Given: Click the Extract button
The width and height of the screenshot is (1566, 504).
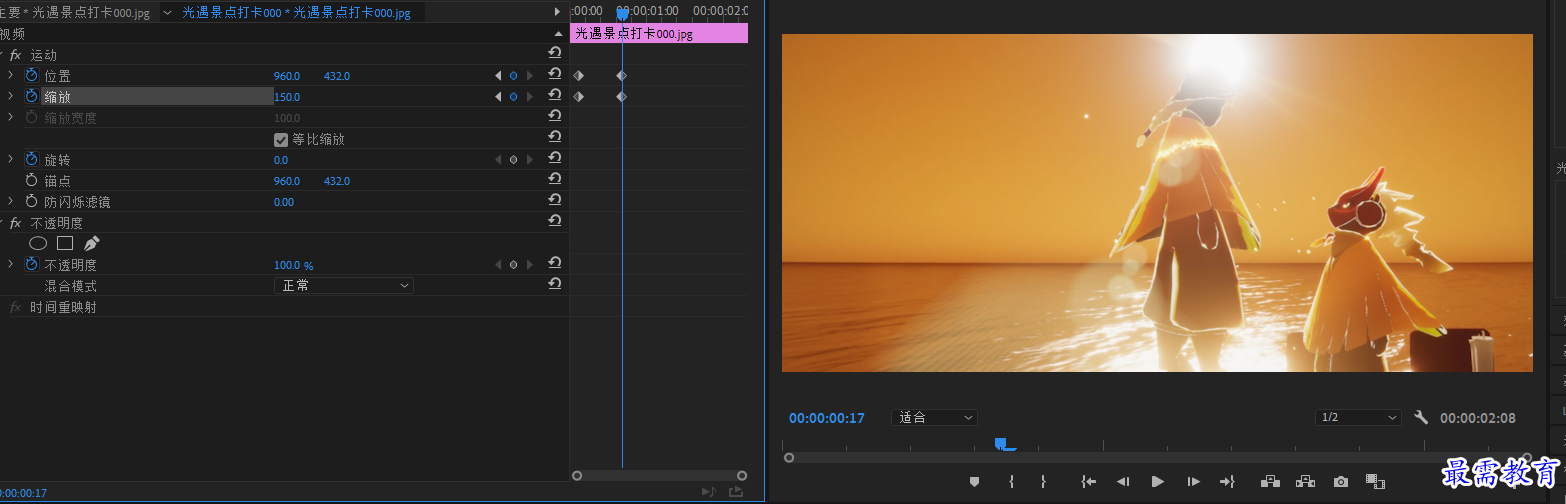Looking at the screenshot, I should [1305, 481].
